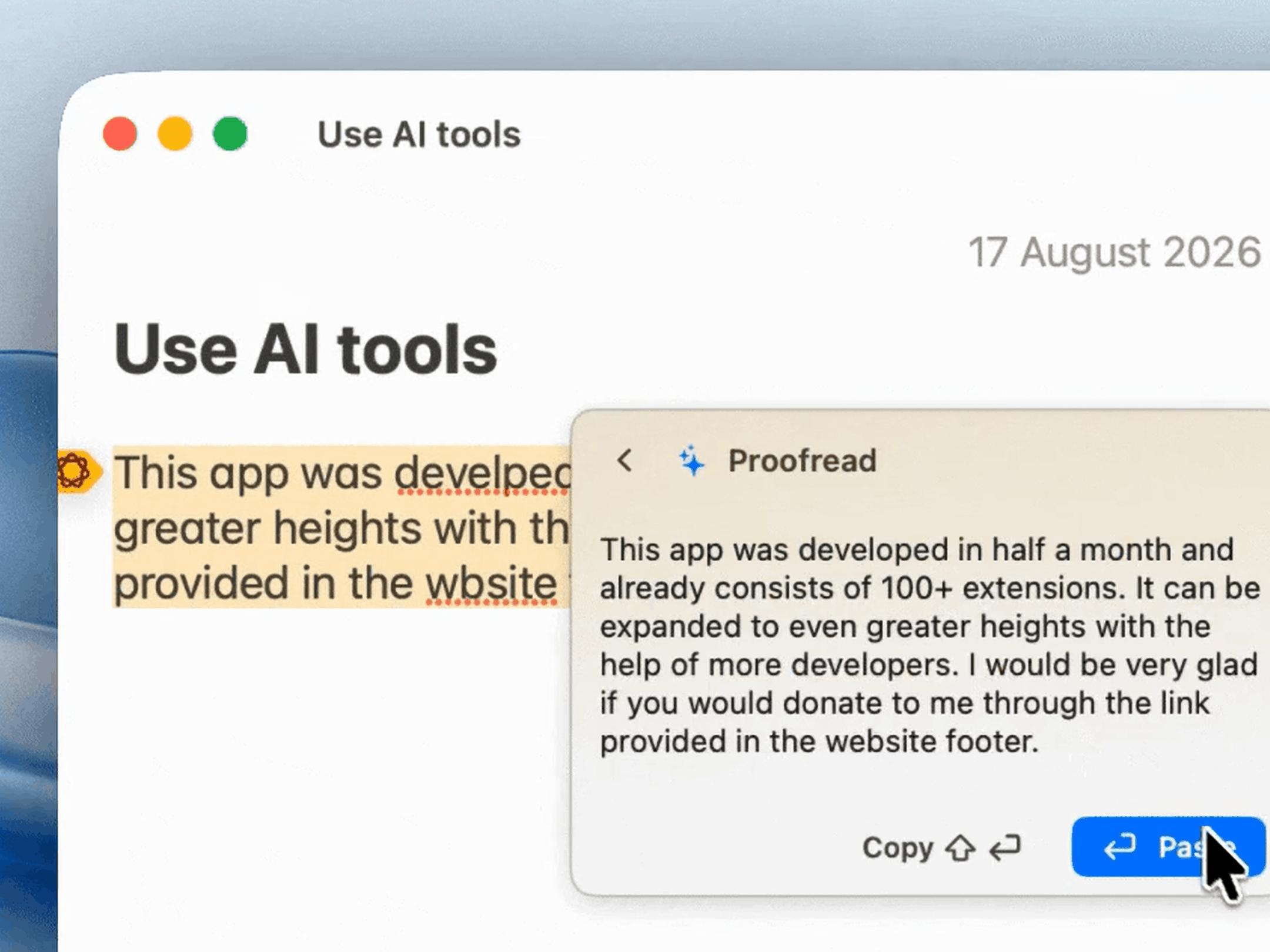Click the "Use AI tools" window title text

tap(419, 135)
